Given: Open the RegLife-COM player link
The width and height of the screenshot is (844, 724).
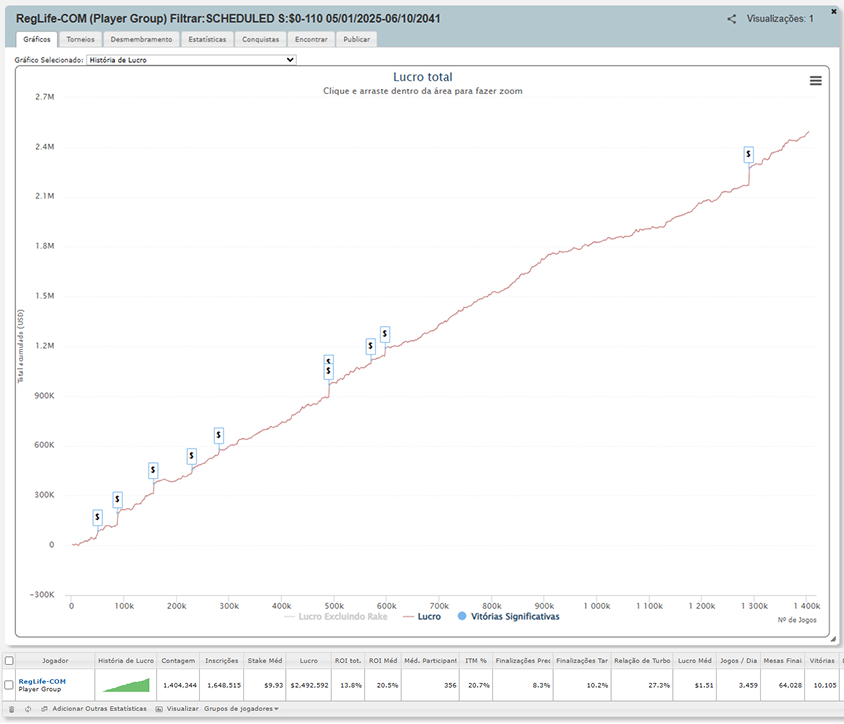Looking at the screenshot, I should point(42,681).
